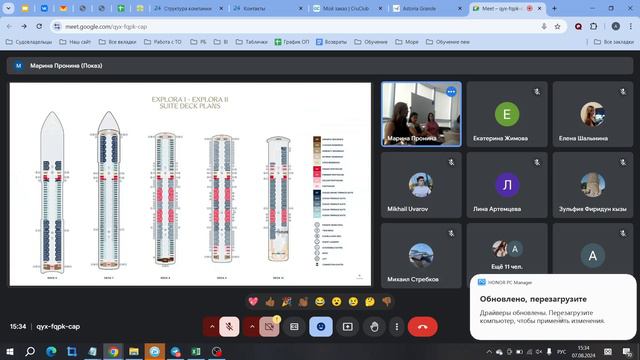Toggle the emoji reactions bar button

click(x=321, y=327)
